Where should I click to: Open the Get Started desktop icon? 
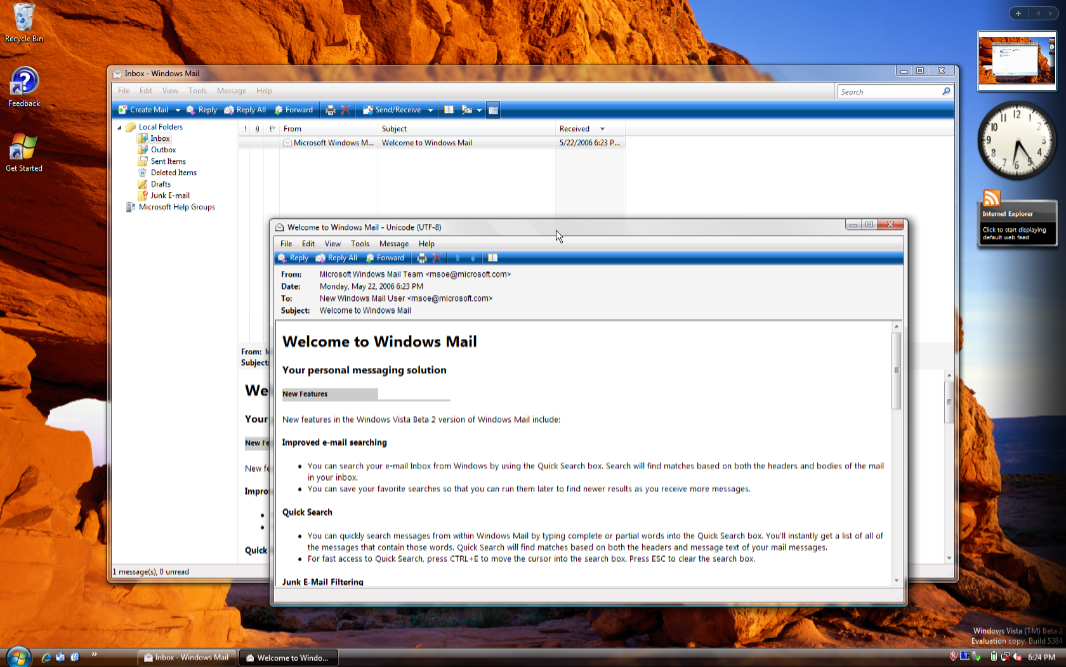point(24,152)
